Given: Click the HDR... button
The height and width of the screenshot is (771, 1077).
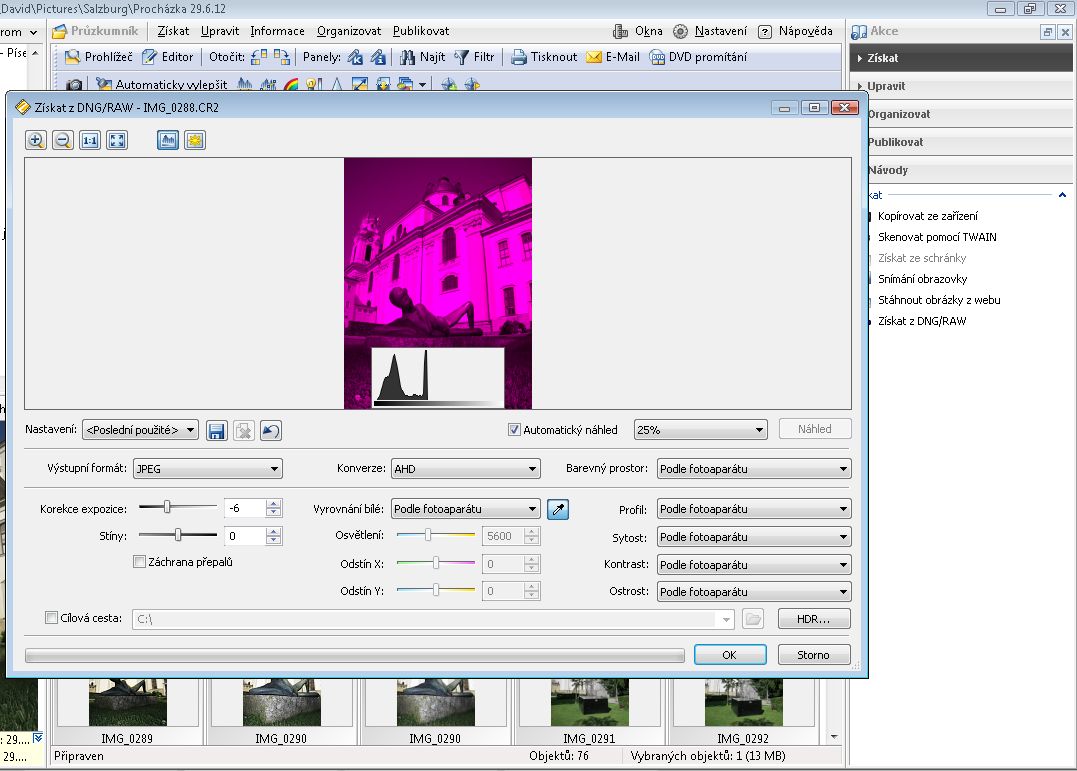Looking at the screenshot, I should tap(814, 619).
